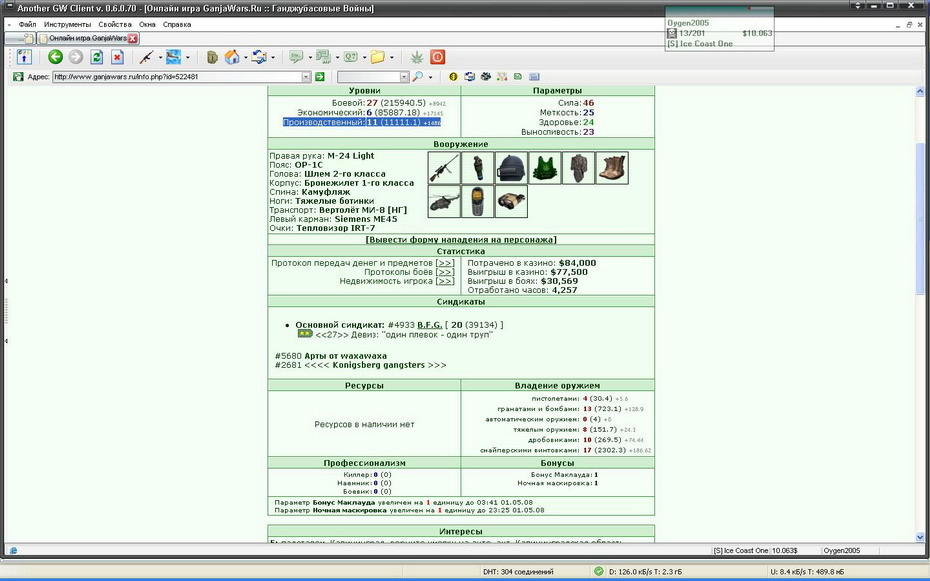Open the B.F.G. syndicate link

[429, 325]
